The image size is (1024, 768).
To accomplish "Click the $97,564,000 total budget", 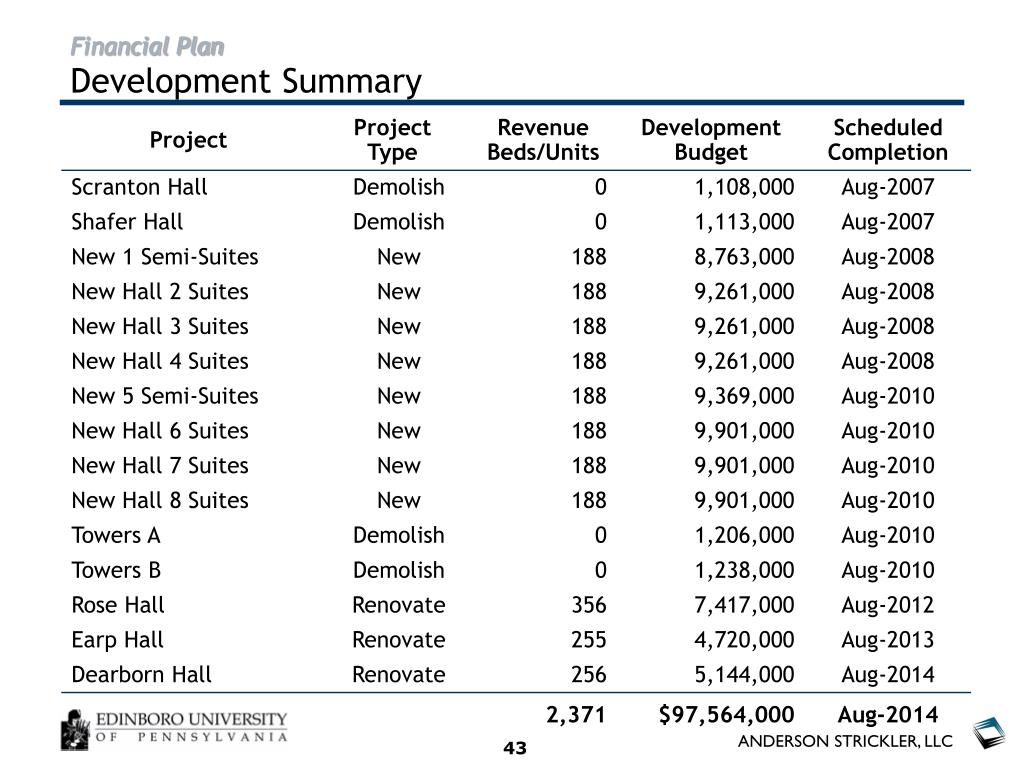I will click(726, 714).
